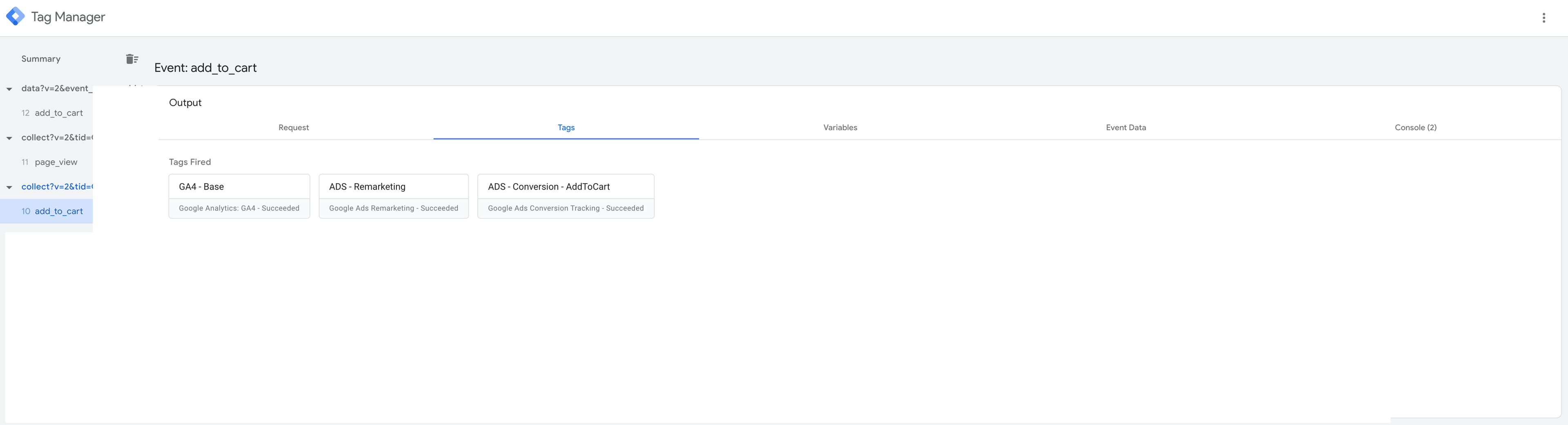Switch to the Event Data tab
This screenshot has width=1568, height=425.
(x=1125, y=128)
